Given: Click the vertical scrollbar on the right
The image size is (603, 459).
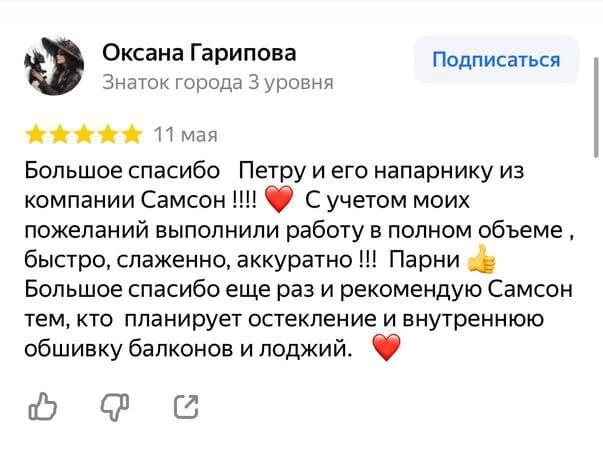Looking at the screenshot, I should pos(596,108).
